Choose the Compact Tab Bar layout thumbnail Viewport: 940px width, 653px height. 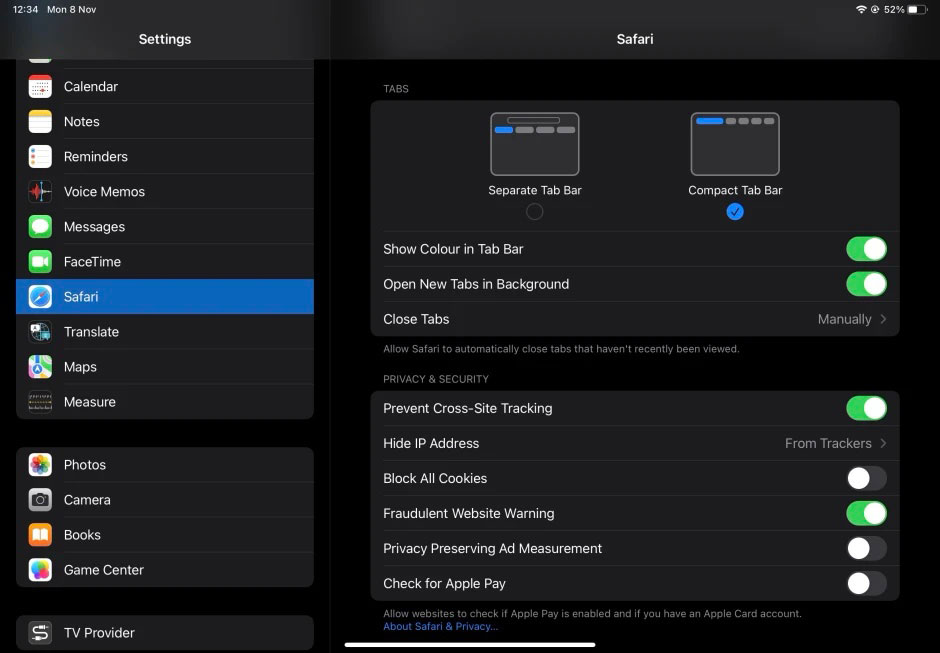point(735,144)
